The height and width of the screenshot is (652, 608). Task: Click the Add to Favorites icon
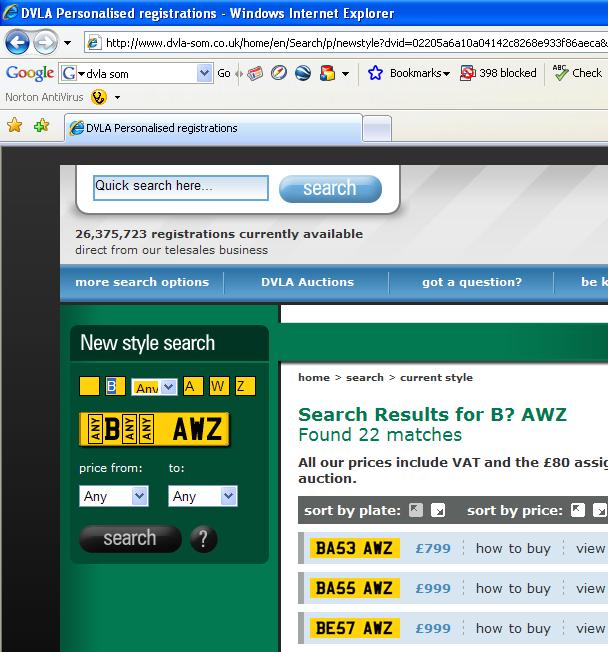tap(41, 125)
